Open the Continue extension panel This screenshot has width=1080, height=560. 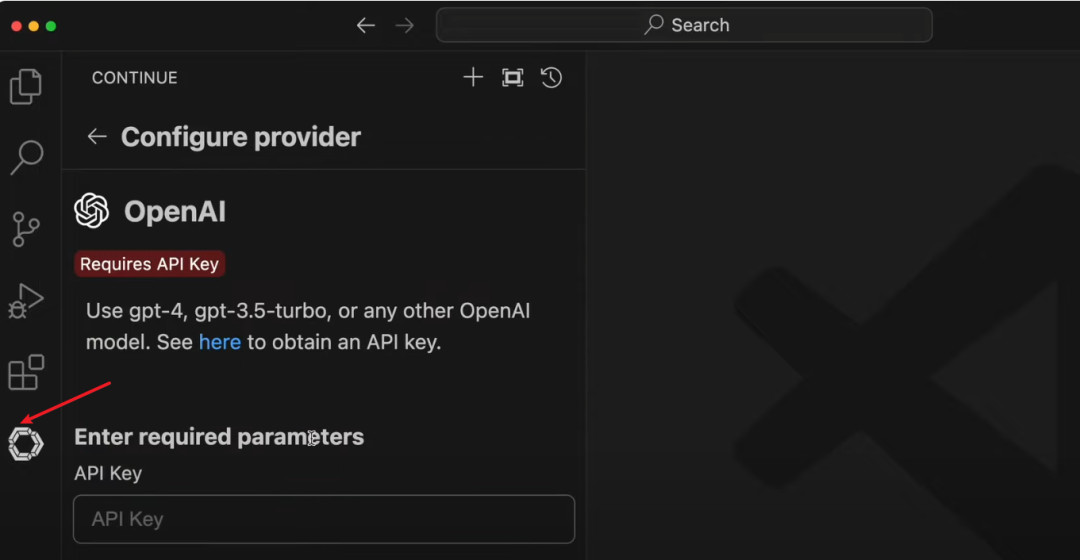click(26, 443)
